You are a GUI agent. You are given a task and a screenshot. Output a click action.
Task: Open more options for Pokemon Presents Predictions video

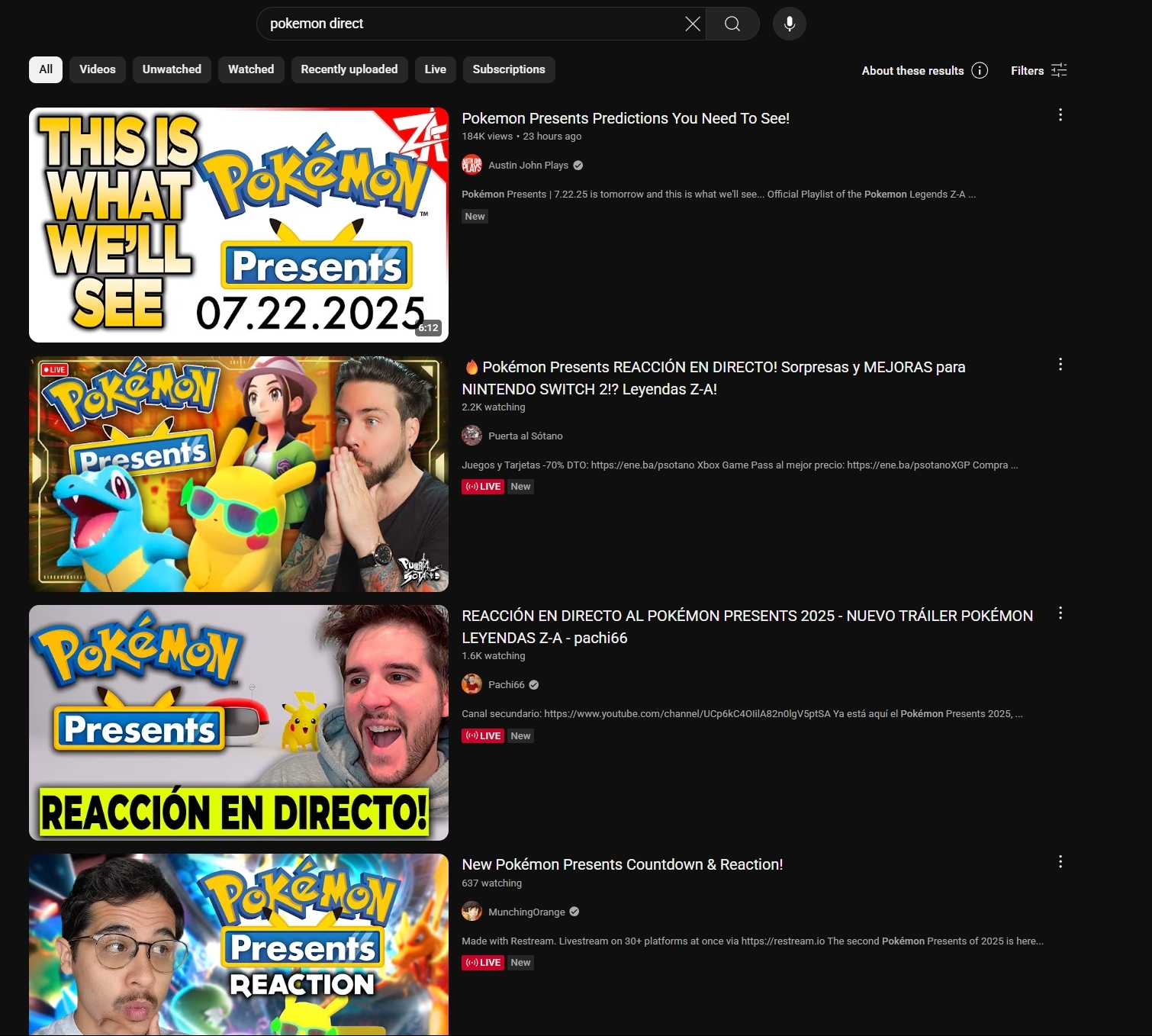pyautogui.click(x=1060, y=114)
